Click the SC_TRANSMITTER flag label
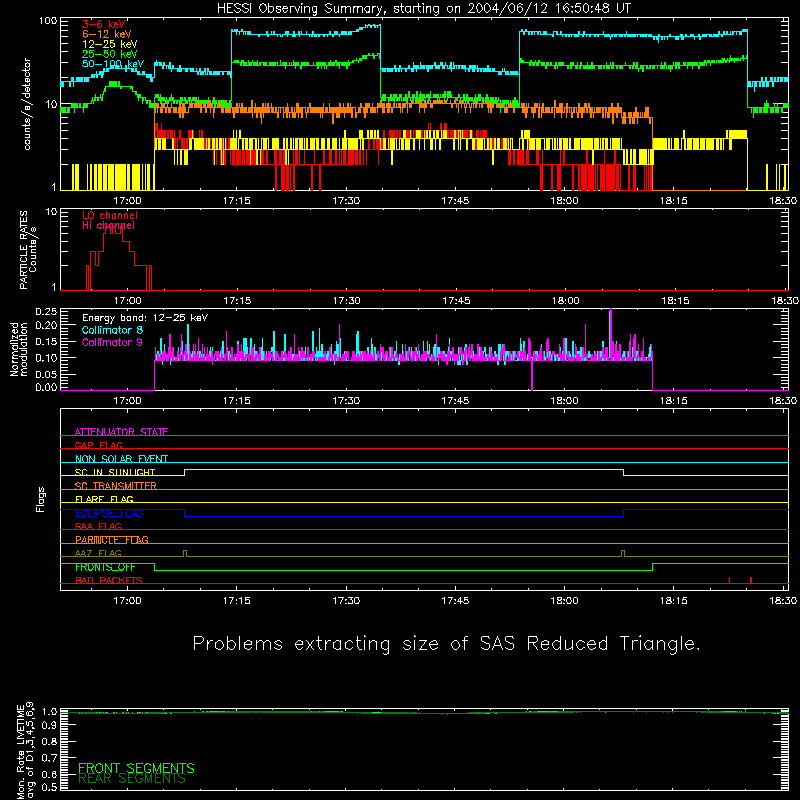800x800 pixels. (115, 485)
